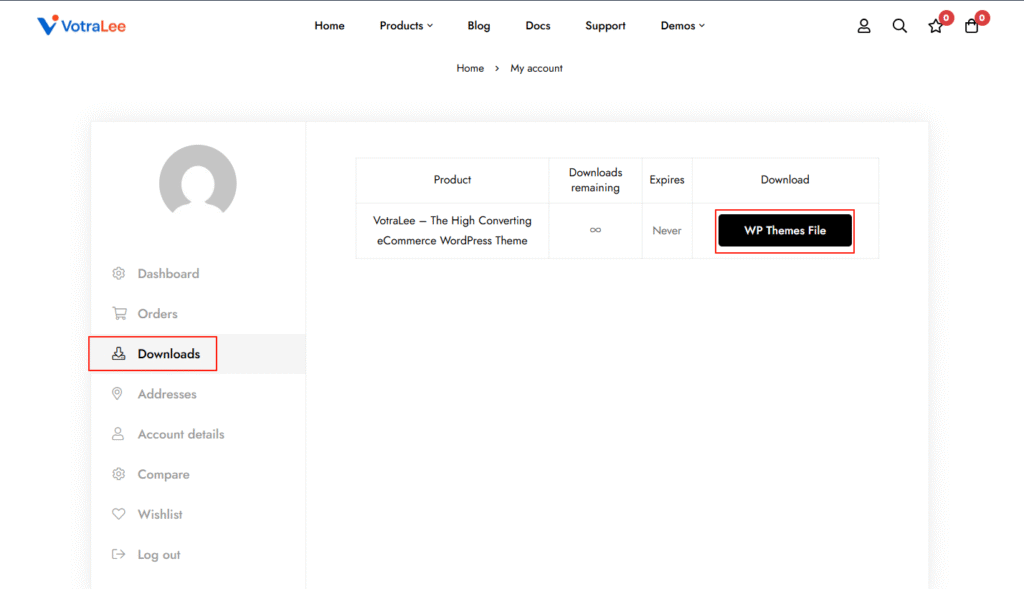Click the Compare gear icon in sidebar

click(x=118, y=474)
